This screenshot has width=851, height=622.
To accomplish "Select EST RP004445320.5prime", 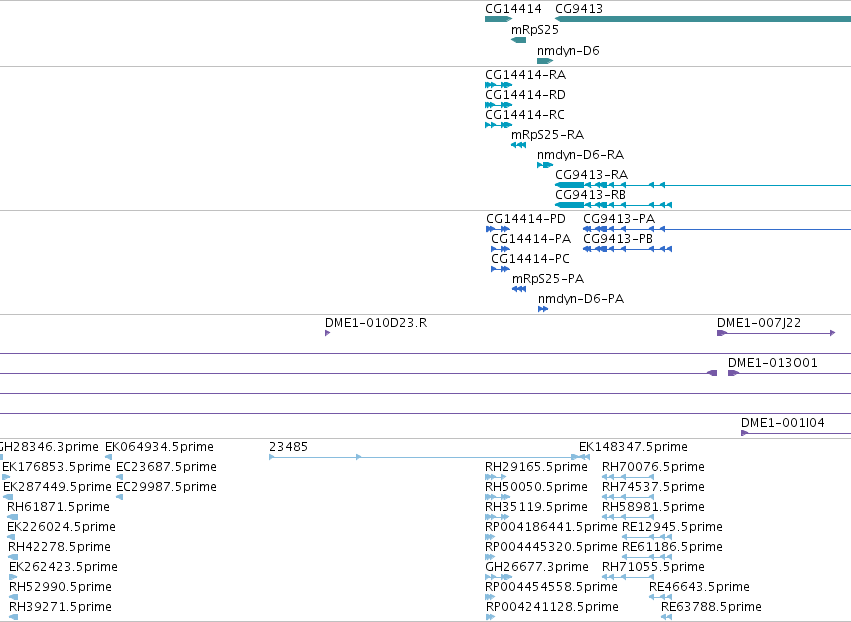I will point(551,547).
